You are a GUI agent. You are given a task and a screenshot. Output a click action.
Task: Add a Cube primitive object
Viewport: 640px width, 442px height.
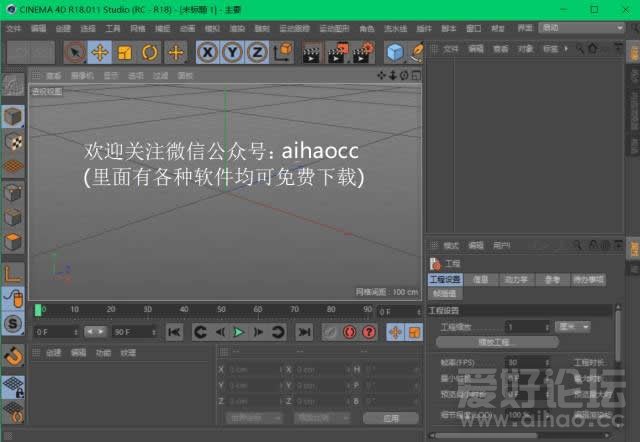[x=395, y=52]
